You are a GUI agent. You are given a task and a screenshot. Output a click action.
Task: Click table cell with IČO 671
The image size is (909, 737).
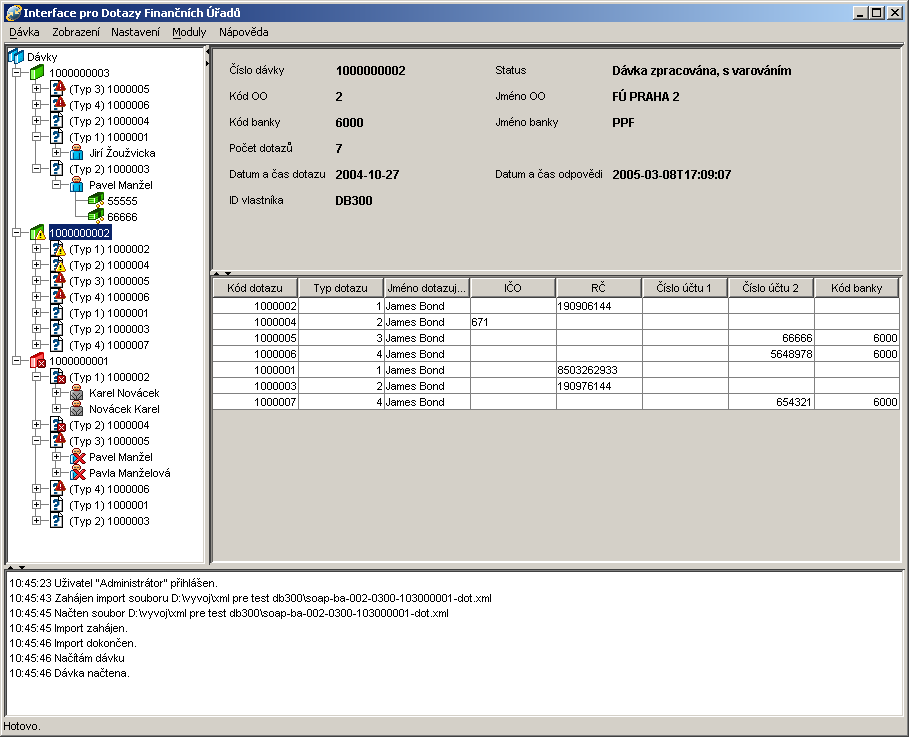click(x=513, y=322)
